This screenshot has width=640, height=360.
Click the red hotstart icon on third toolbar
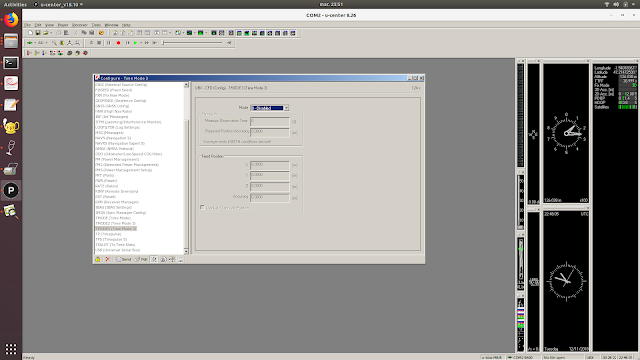coord(28,53)
